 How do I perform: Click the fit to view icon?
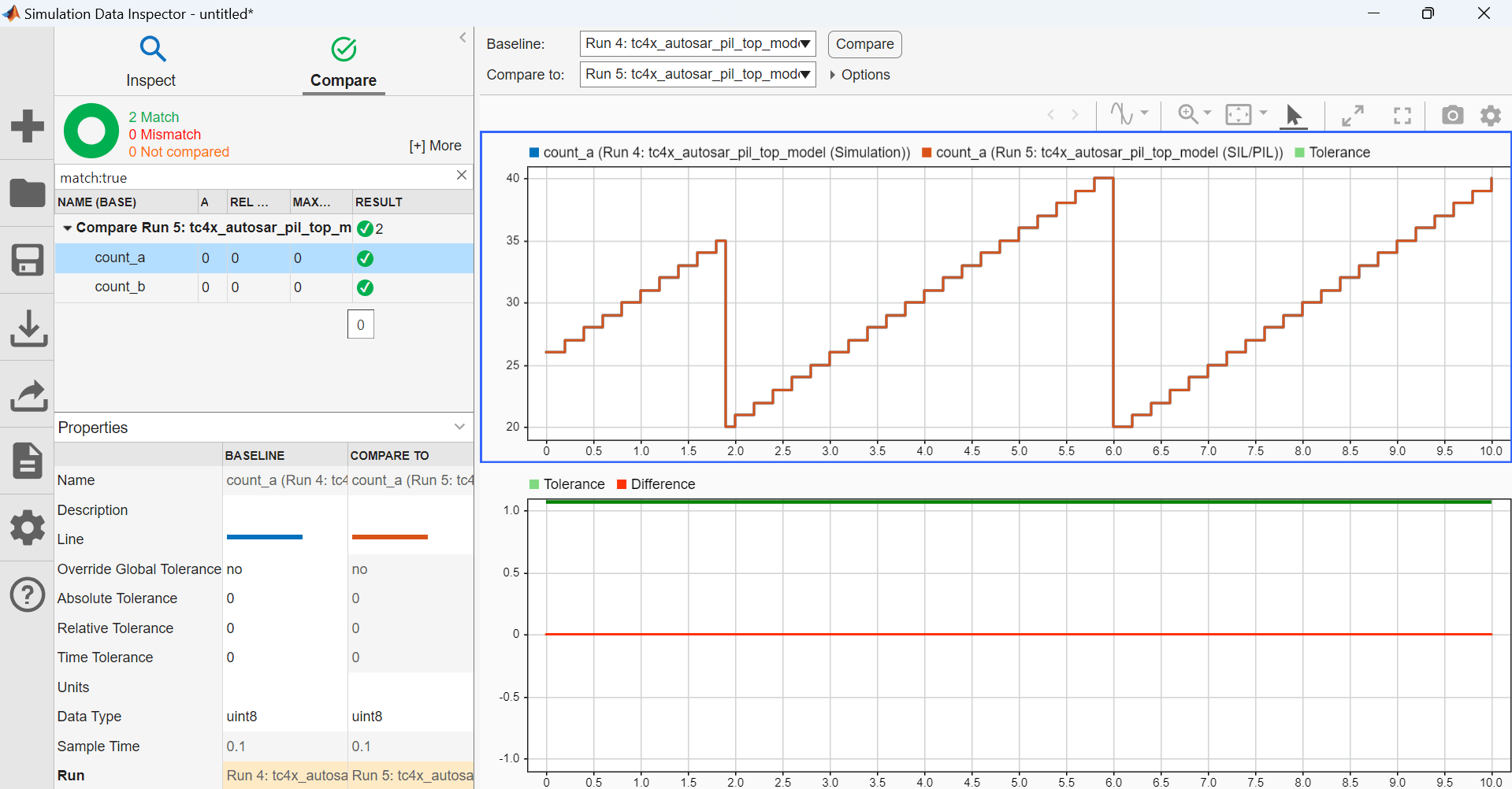click(1239, 115)
